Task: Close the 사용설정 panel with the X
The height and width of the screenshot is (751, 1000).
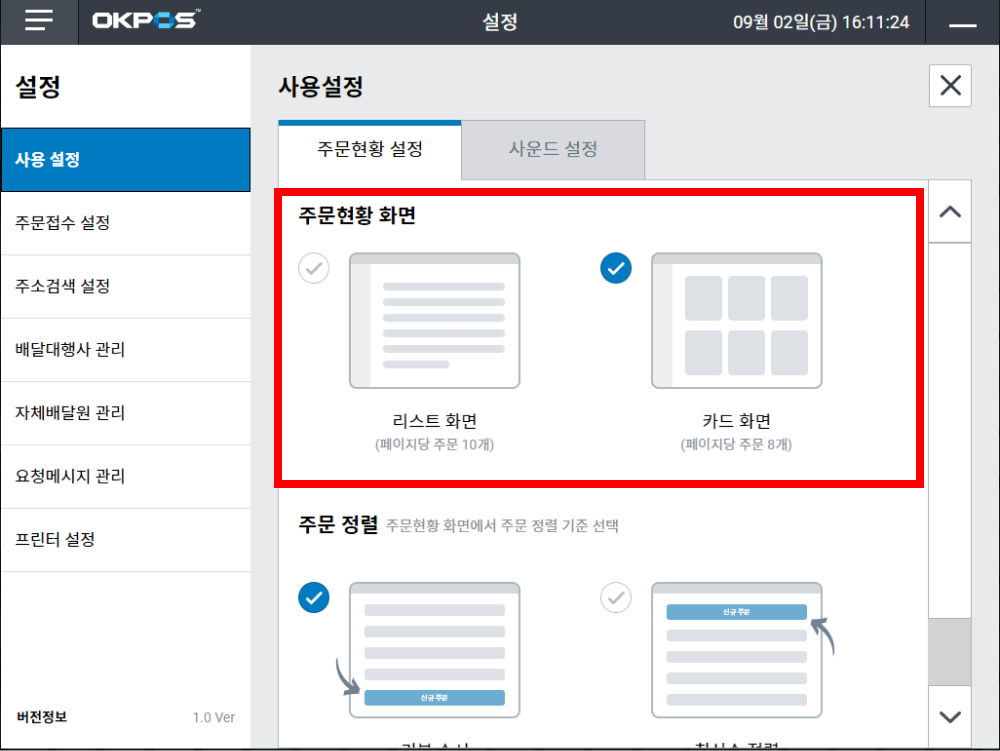Action: click(950, 86)
